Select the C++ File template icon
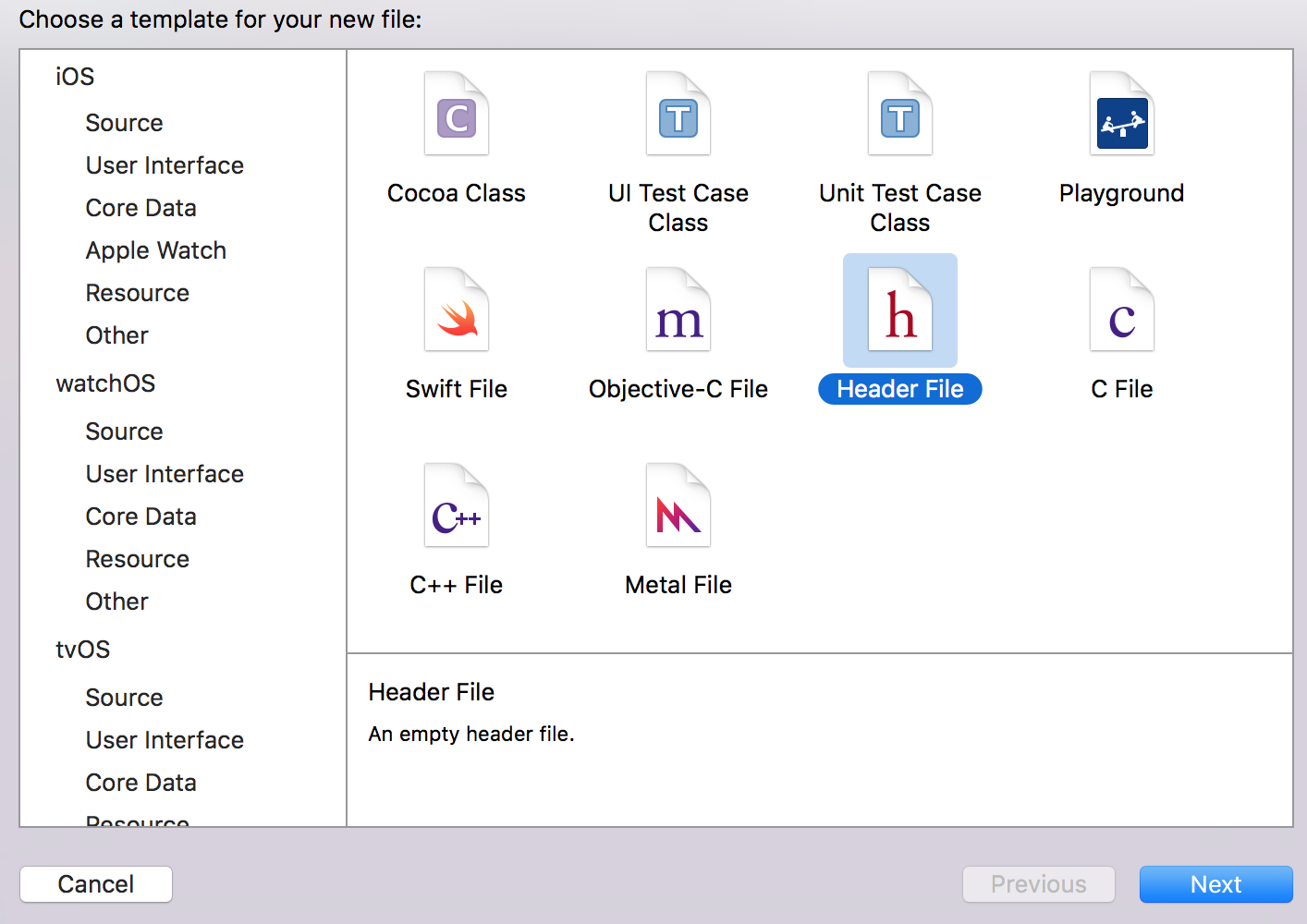1307x924 pixels. tap(457, 505)
